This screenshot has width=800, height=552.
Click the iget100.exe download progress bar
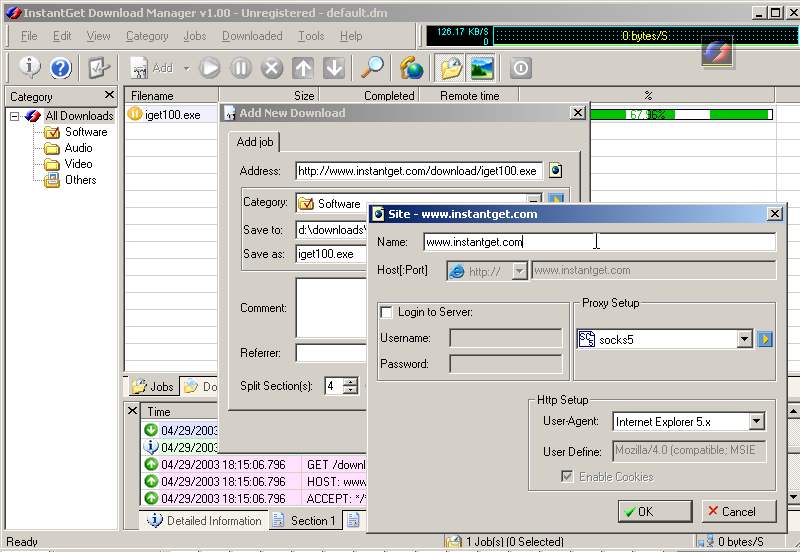coord(682,114)
